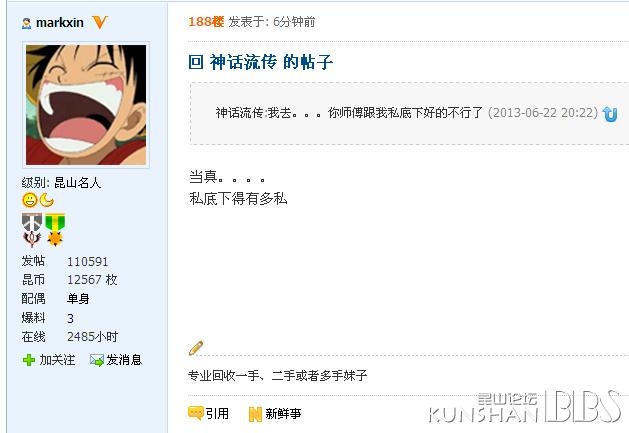Click the green plus follow icon
The image size is (629, 433).
29,360
